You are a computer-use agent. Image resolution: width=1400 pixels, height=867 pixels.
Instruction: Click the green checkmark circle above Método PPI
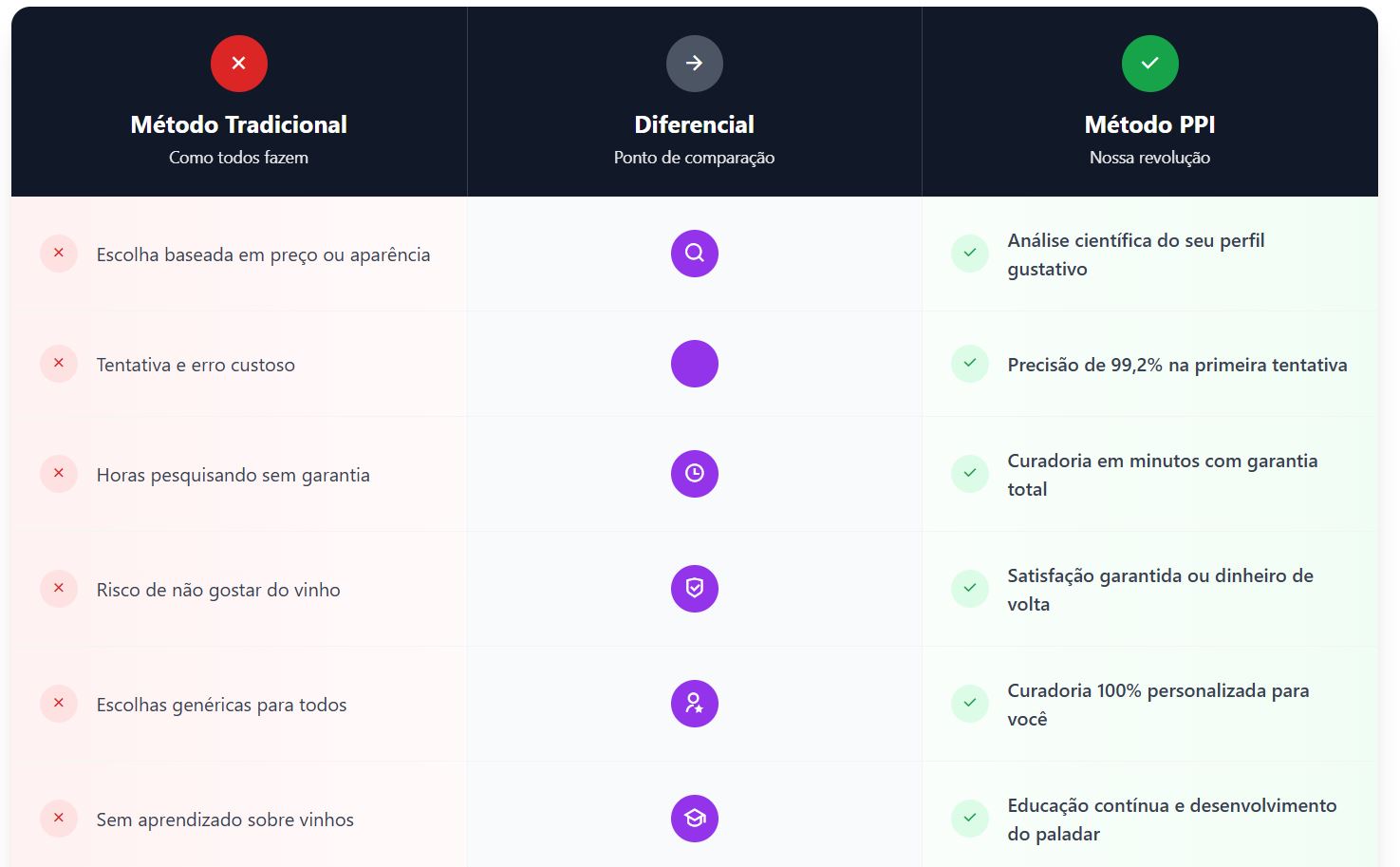(1149, 64)
